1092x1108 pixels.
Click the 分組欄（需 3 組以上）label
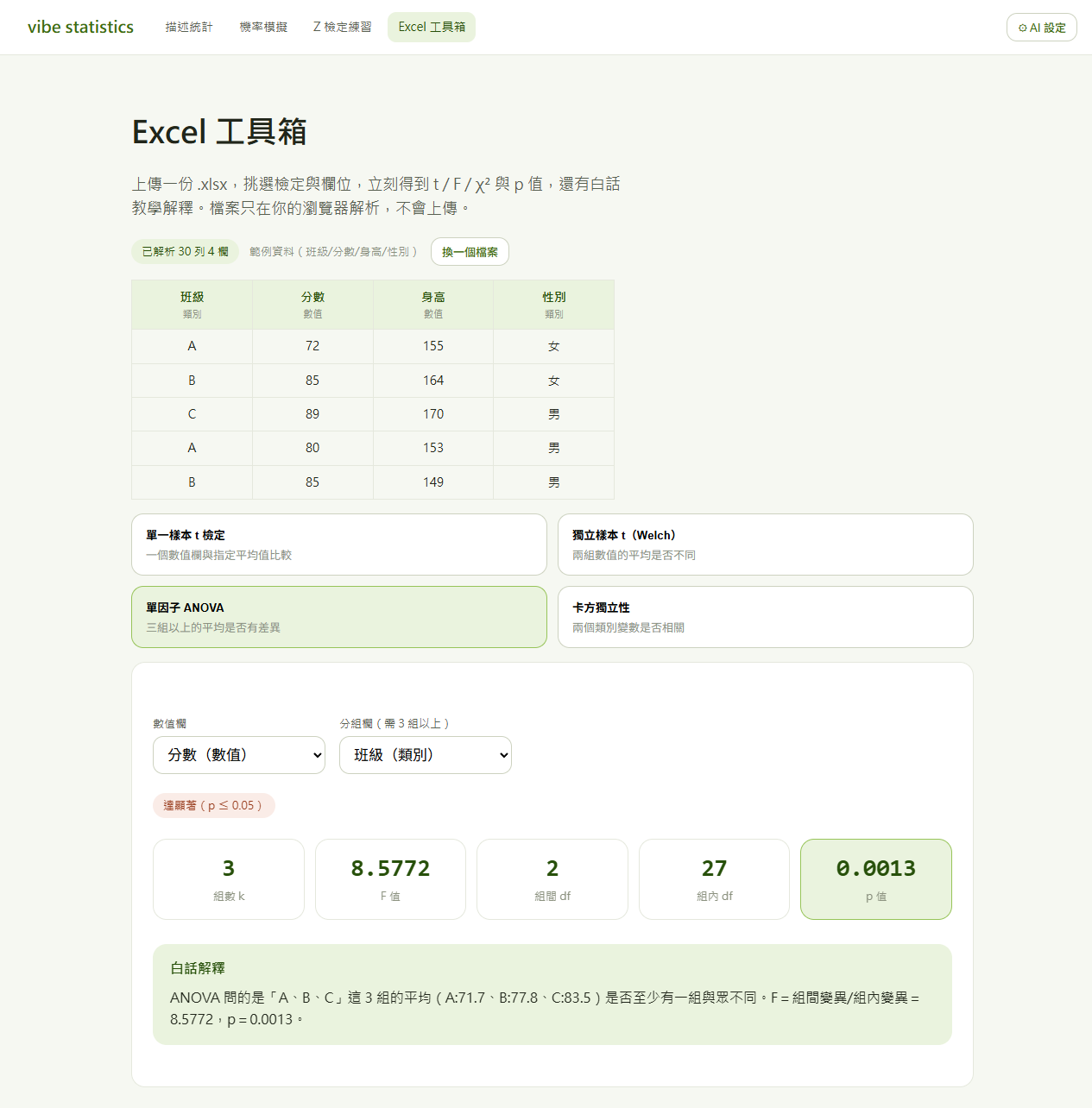[x=395, y=724]
